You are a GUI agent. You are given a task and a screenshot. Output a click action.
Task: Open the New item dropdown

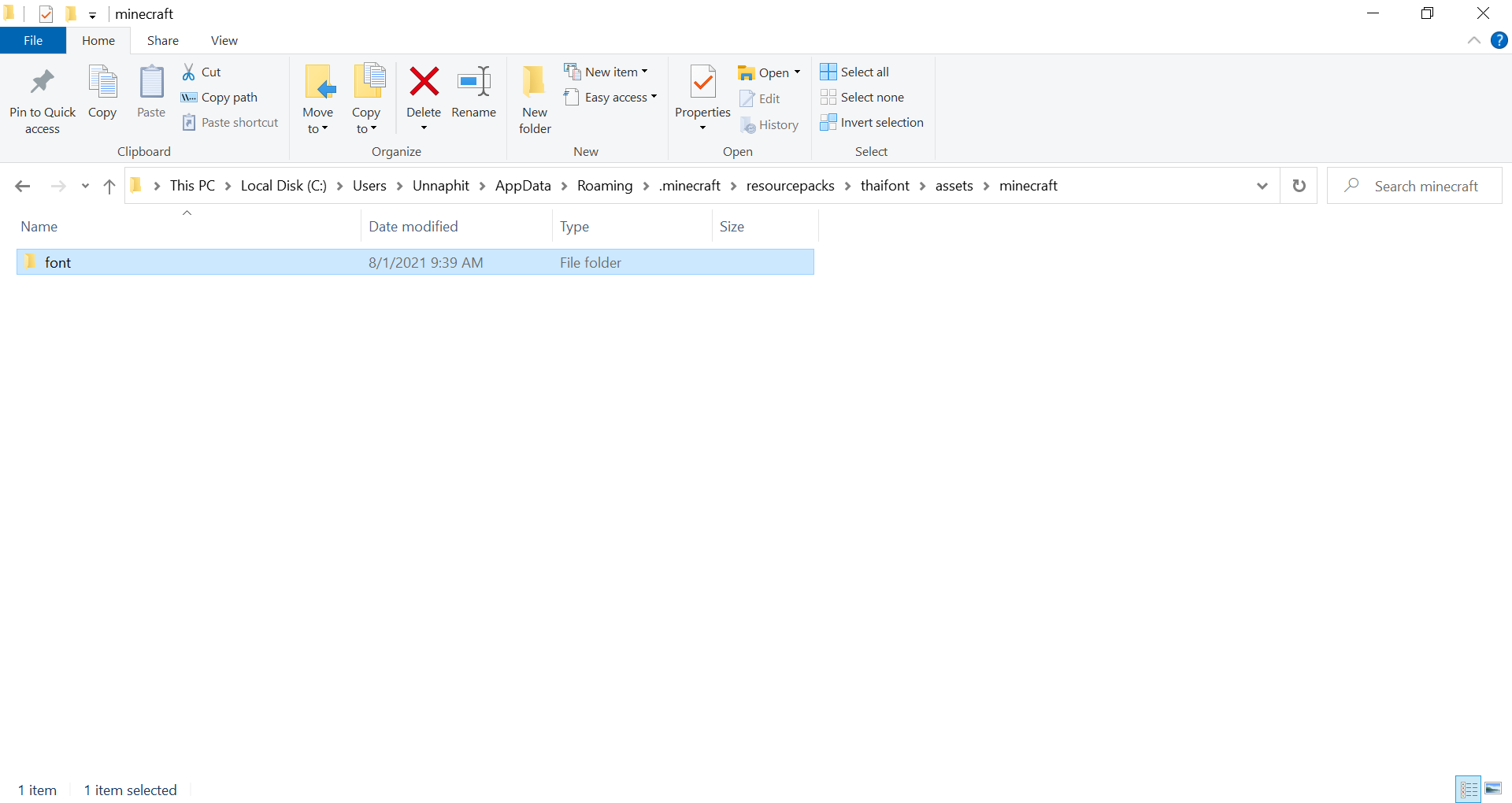coord(606,72)
